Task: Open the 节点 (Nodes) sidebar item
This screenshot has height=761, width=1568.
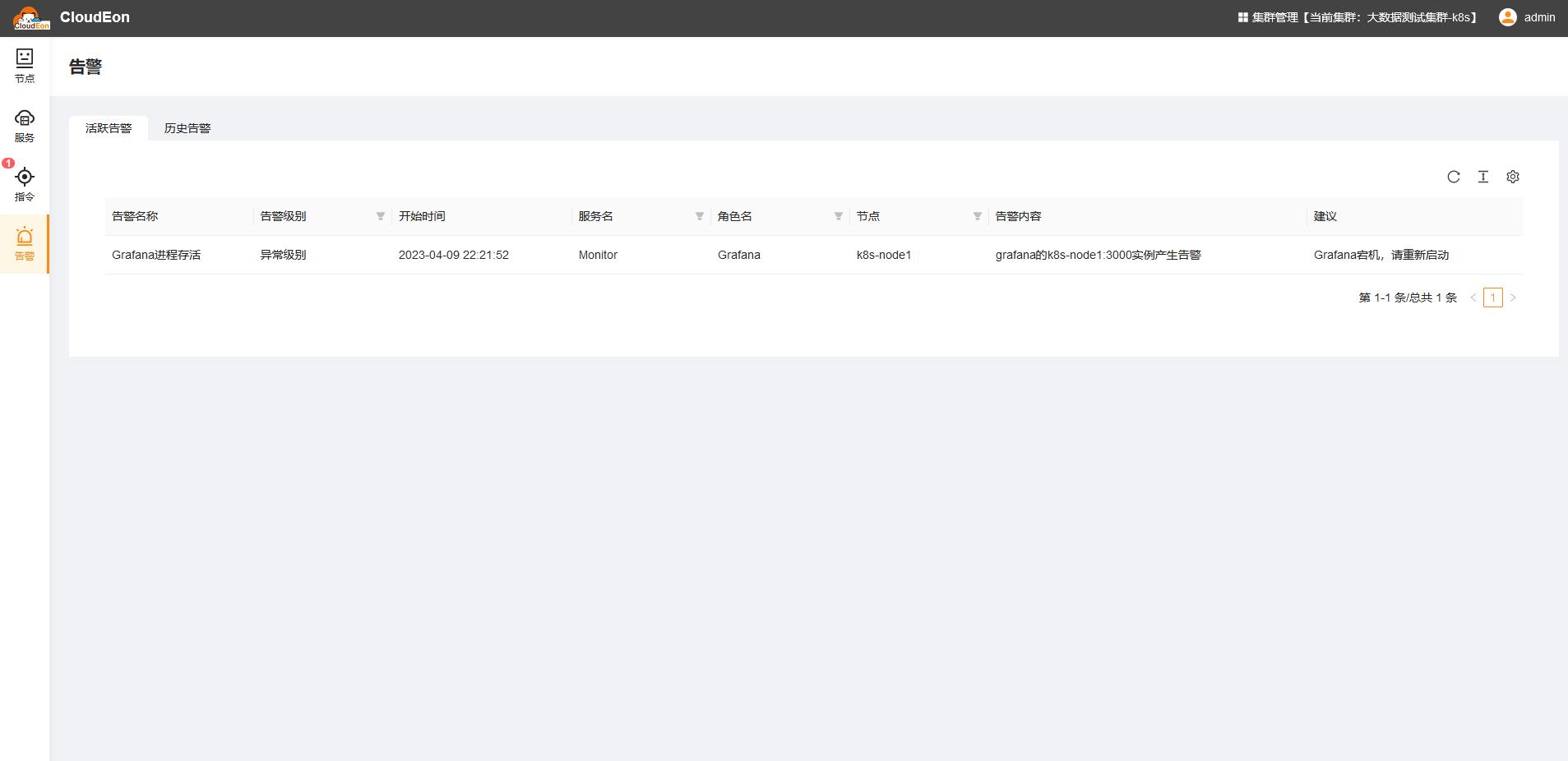Action: tap(25, 67)
